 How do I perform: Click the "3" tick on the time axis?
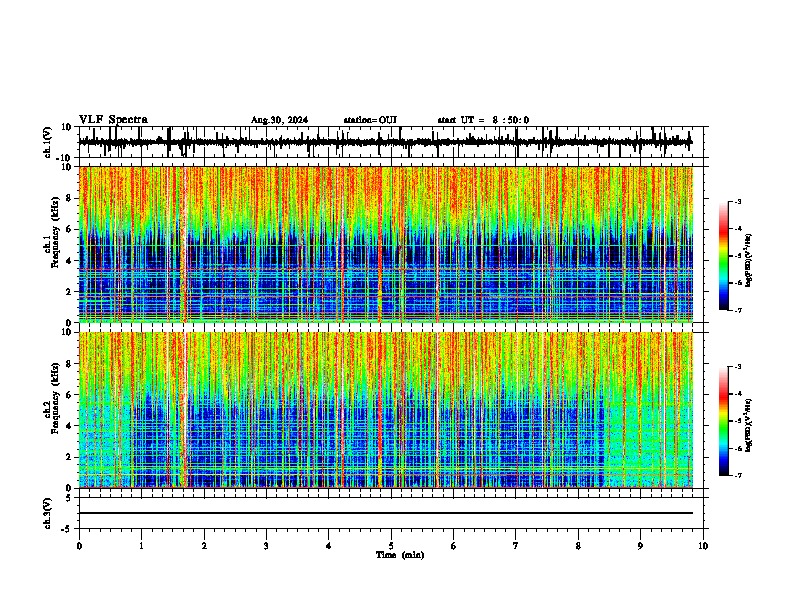point(266,546)
